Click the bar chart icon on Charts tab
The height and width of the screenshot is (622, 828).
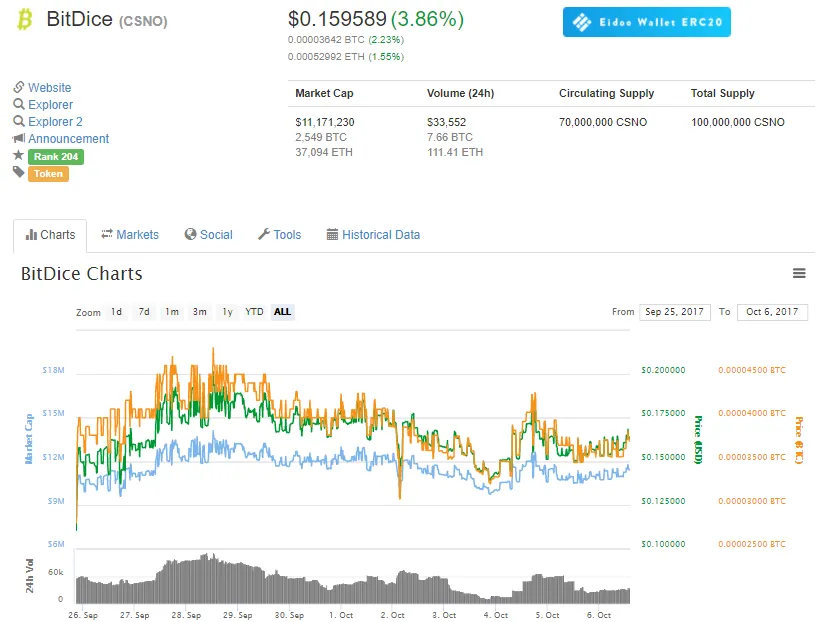(x=31, y=234)
